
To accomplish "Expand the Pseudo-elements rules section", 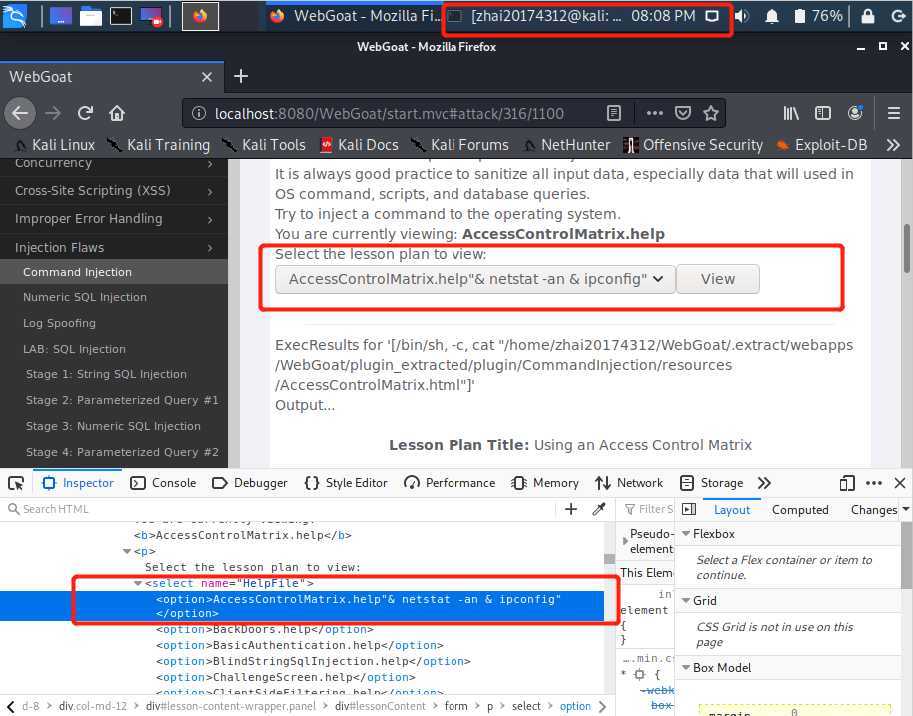I will point(625,541).
